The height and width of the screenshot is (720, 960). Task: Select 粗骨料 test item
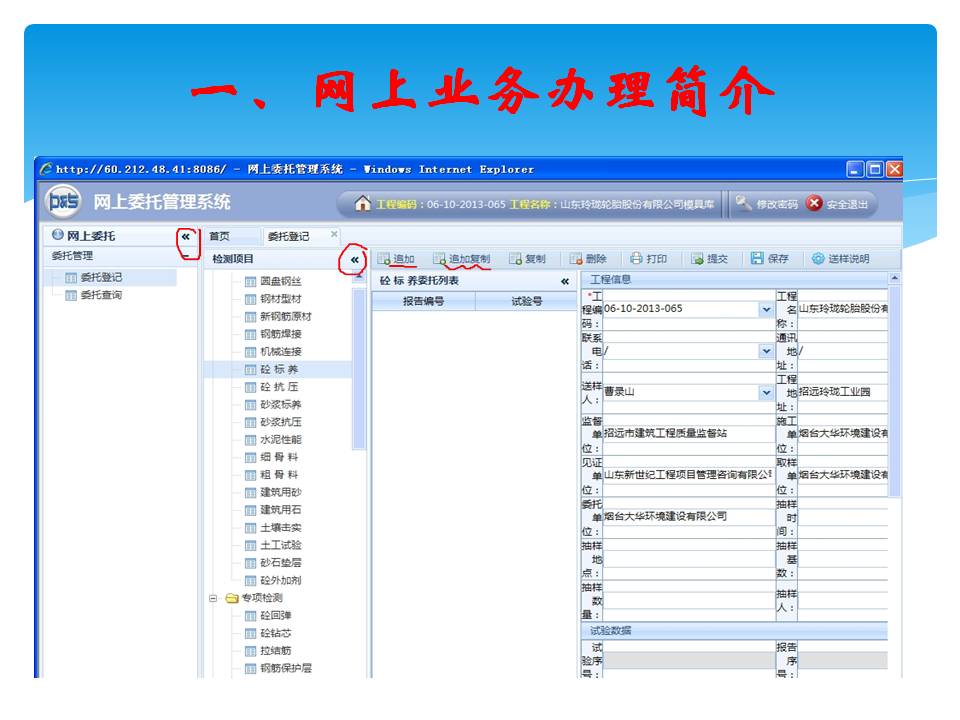click(272, 475)
